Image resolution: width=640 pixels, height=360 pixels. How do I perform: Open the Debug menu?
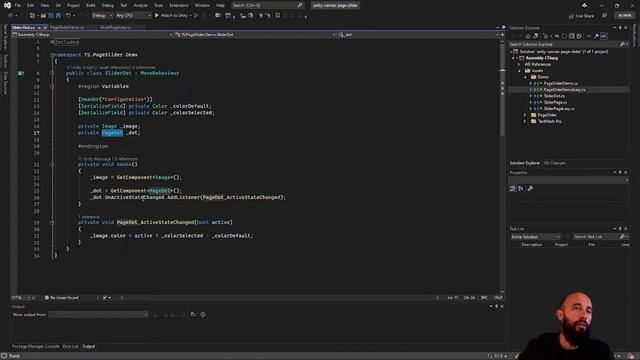[x=108, y=5]
